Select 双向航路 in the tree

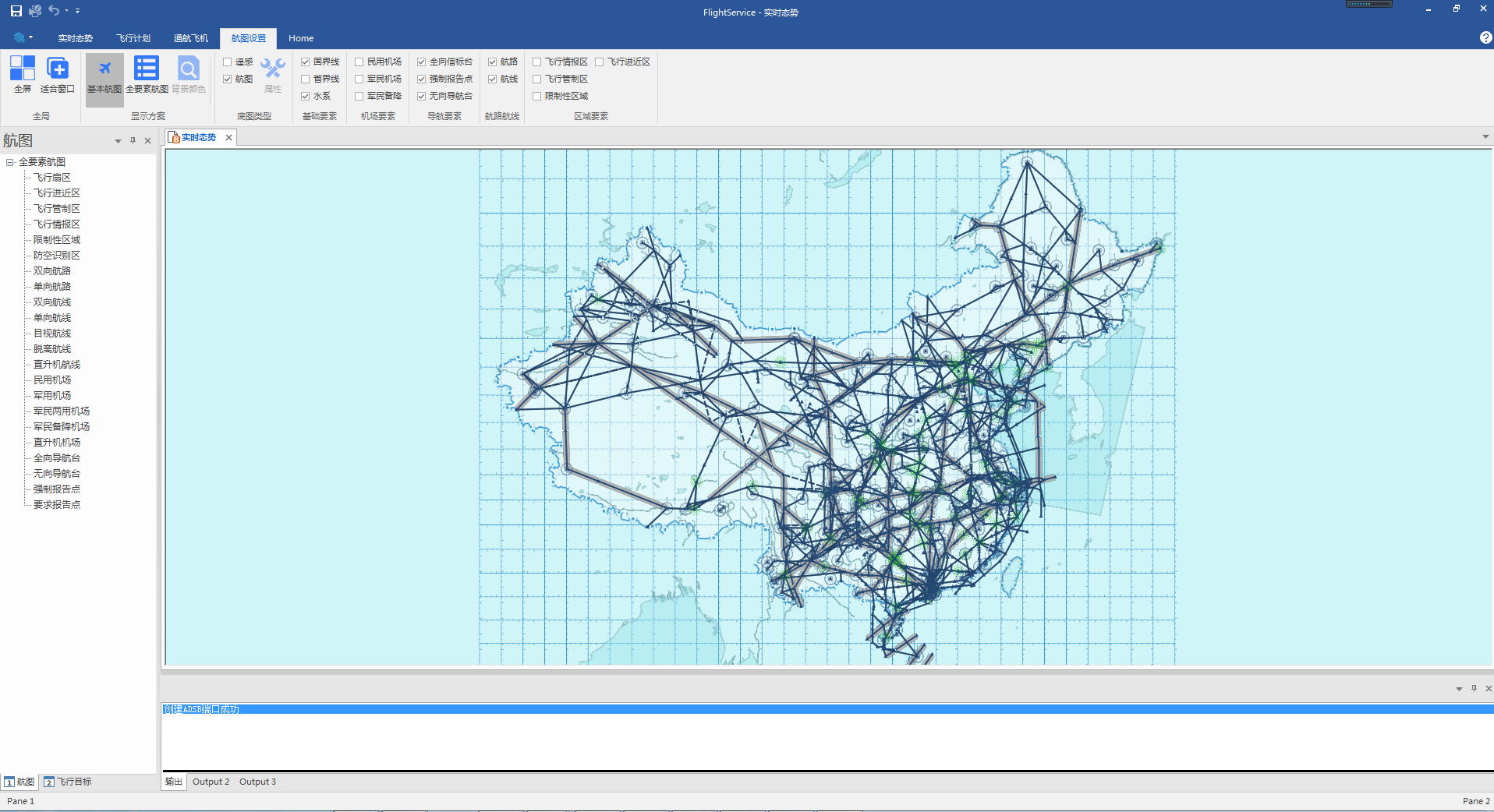52,271
